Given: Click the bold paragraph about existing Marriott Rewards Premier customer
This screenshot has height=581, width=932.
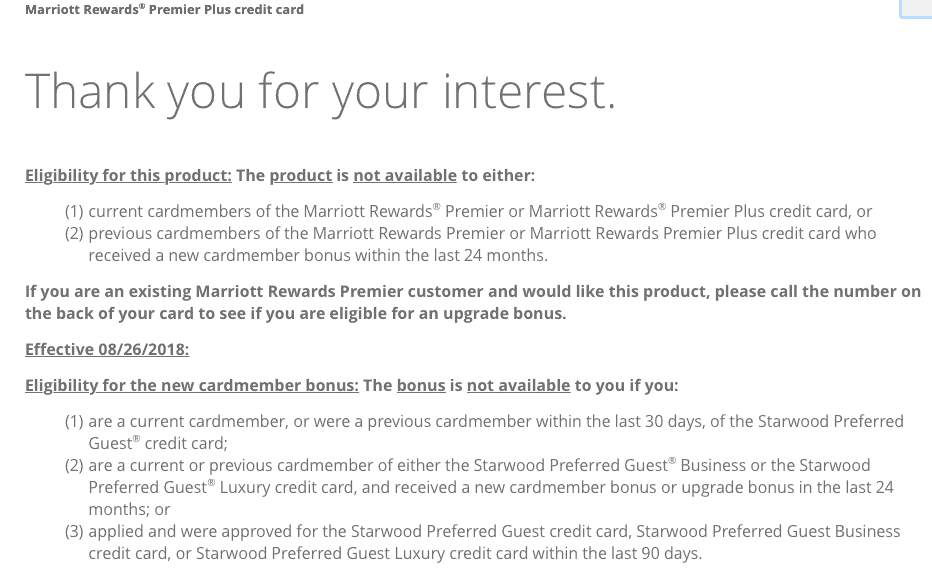Looking at the screenshot, I should (473, 302).
